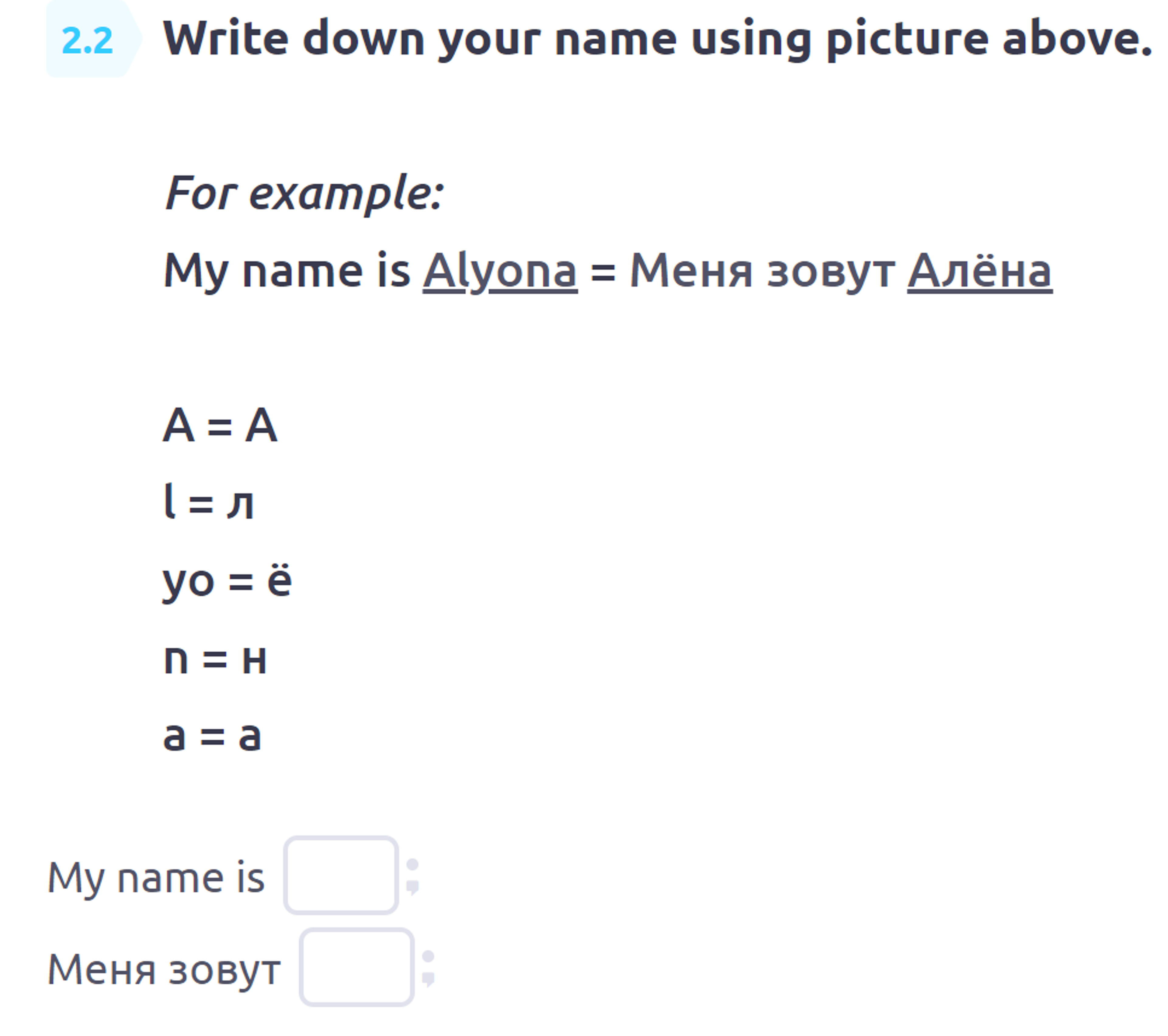
Task: Click the "My name is" label beside the input
Action: pos(156,878)
